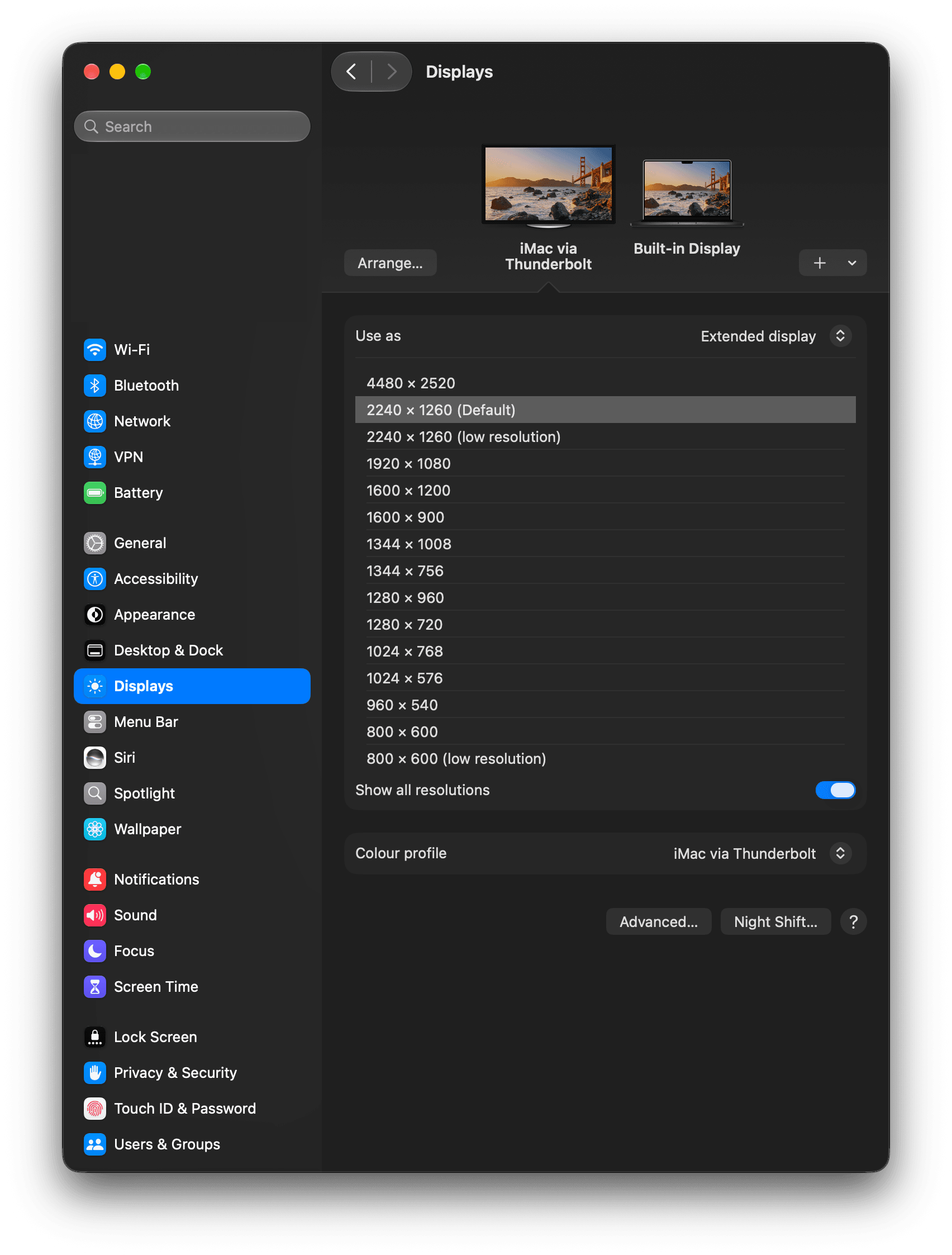The height and width of the screenshot is (1255, 952).
Task: Select the Touch ID fingerprint icon
Action: point(95,1109)
